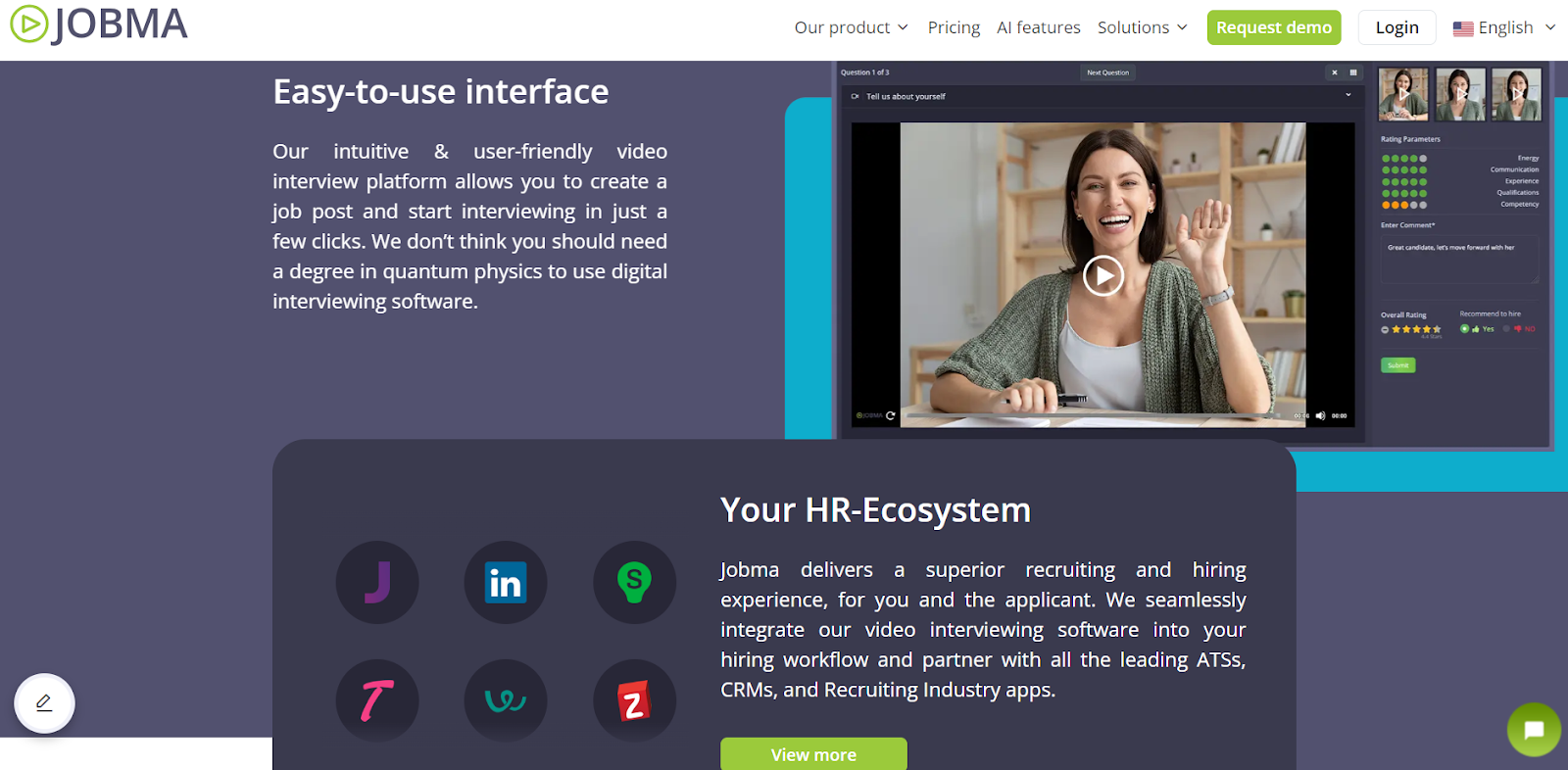Open the second candidate video thumbnail

coord(1460,94)
